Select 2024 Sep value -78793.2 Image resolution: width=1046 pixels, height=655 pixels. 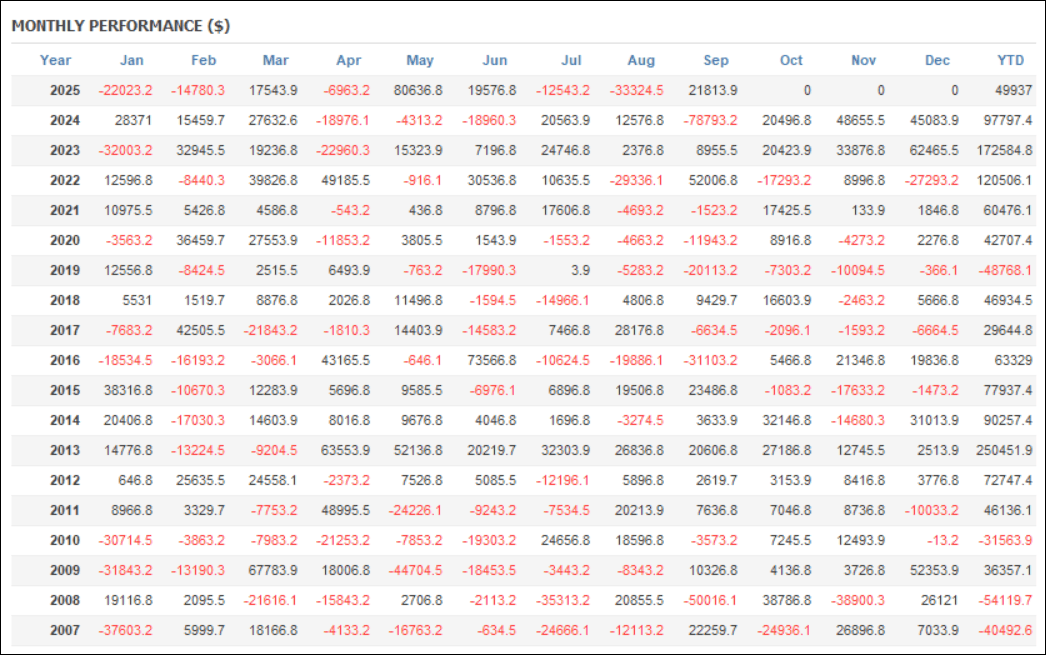tap(708, 121)
